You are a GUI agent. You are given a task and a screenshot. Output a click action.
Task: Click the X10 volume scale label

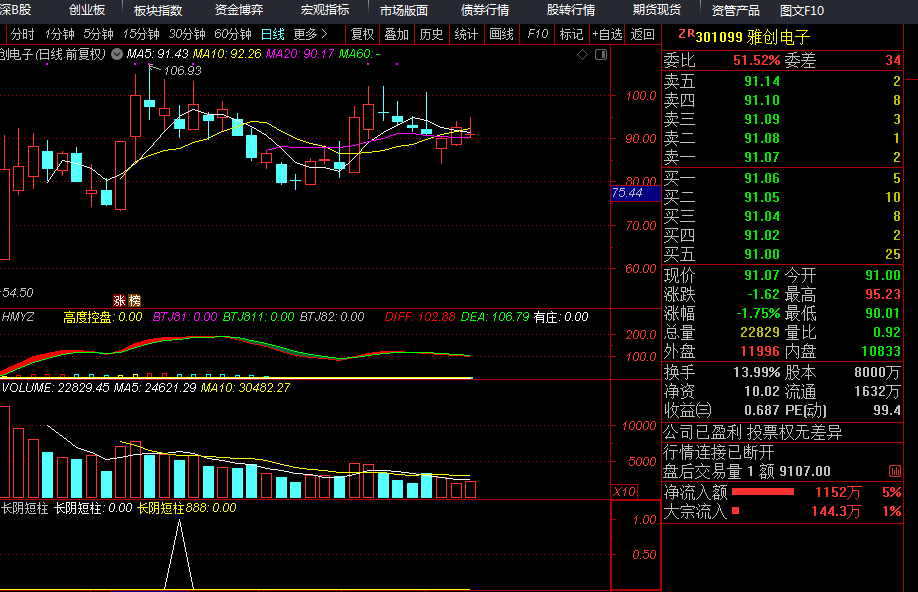624,491
